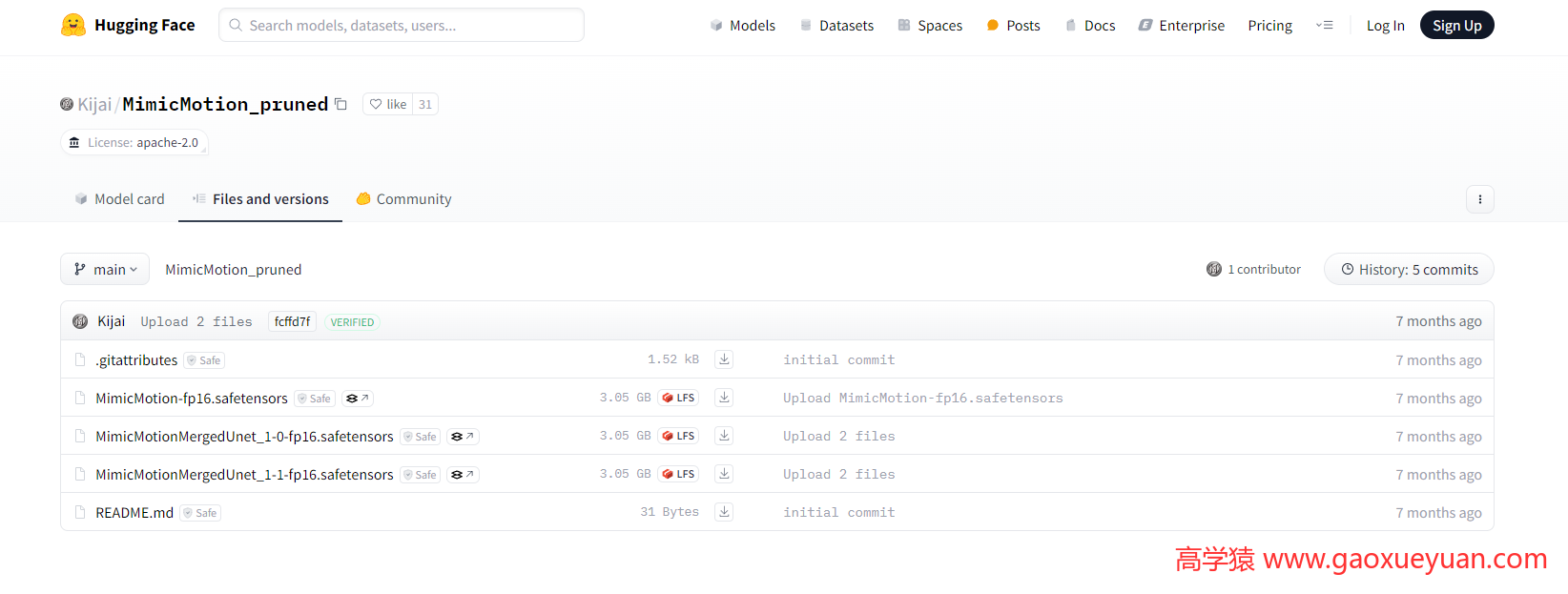Download MimicMotionMergedUnet_1-0-fp16.safetensors file
Viewport: 1568px width, 594px height.
pos(724,436)
